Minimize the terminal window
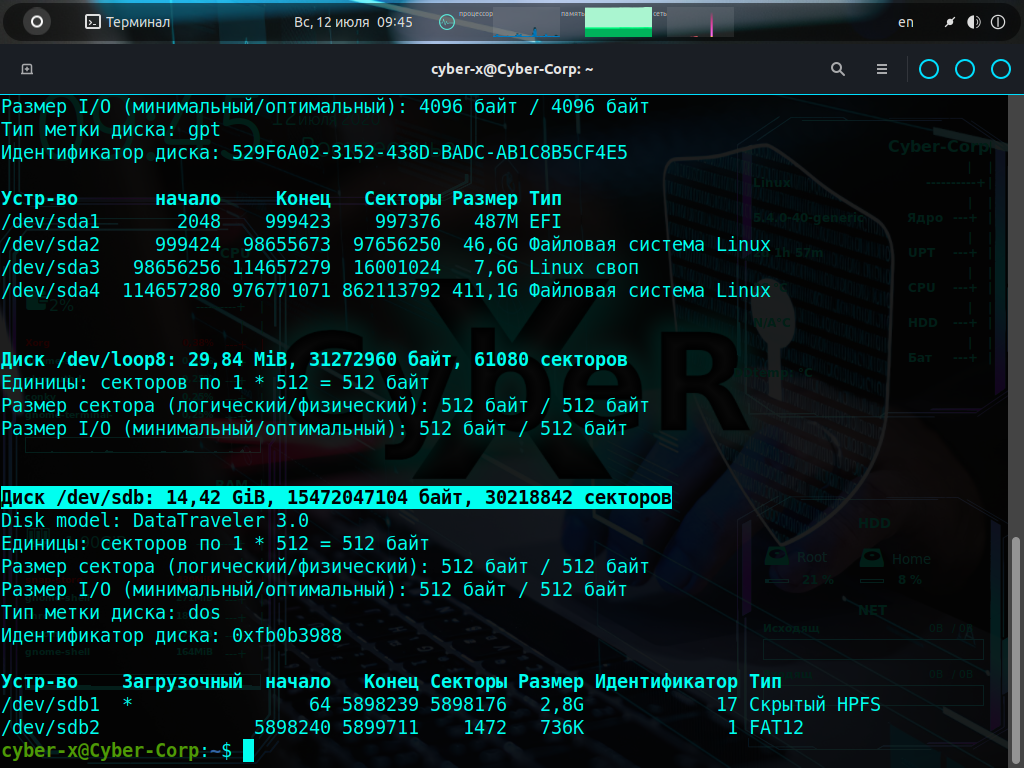 tap(929, 69)
